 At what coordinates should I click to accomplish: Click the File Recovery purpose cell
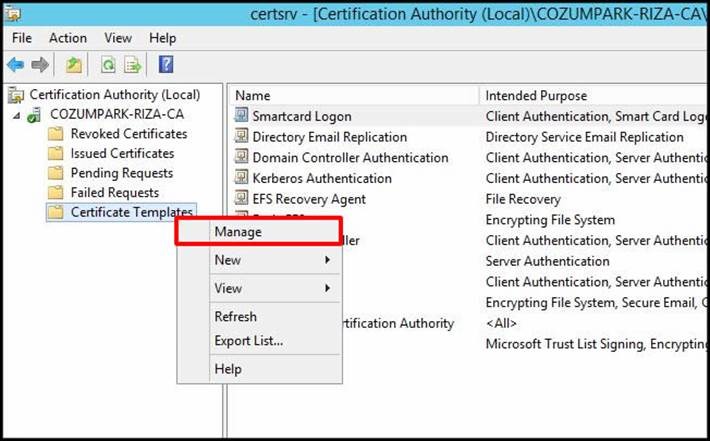[523, 199]
